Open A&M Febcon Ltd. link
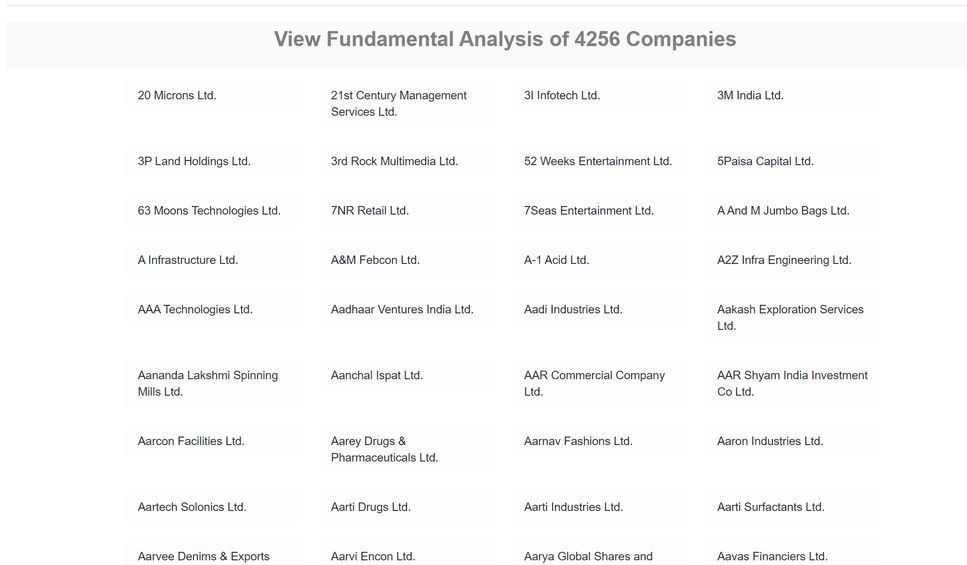This screenshot has width=967, height=565. click(x=375, y=260)
